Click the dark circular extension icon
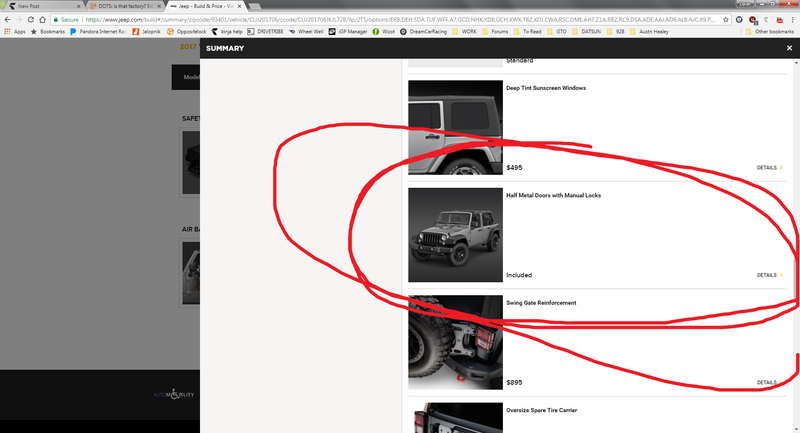 pyautogui.click(x=739, y=19)
